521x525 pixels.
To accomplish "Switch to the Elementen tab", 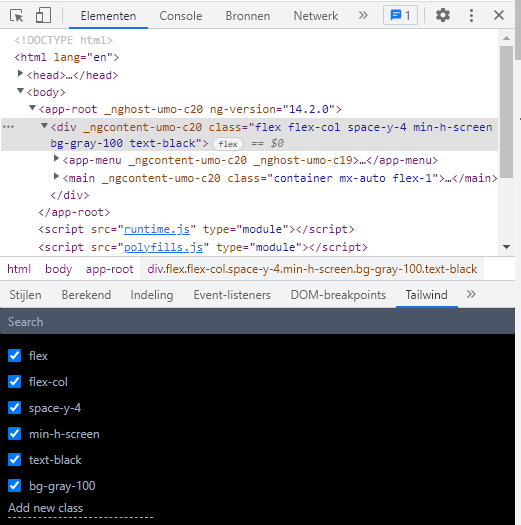I will (x=108, y=16).
